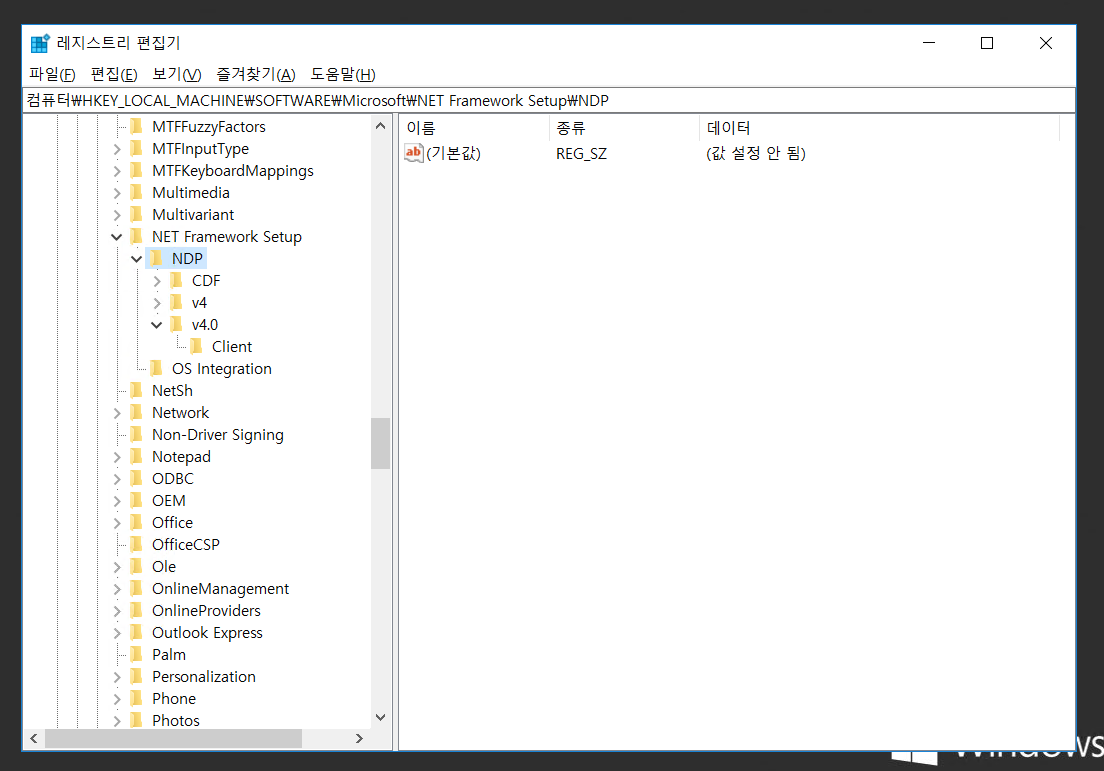Click the folder icon next to NetSh

click(x=137, y=391)
